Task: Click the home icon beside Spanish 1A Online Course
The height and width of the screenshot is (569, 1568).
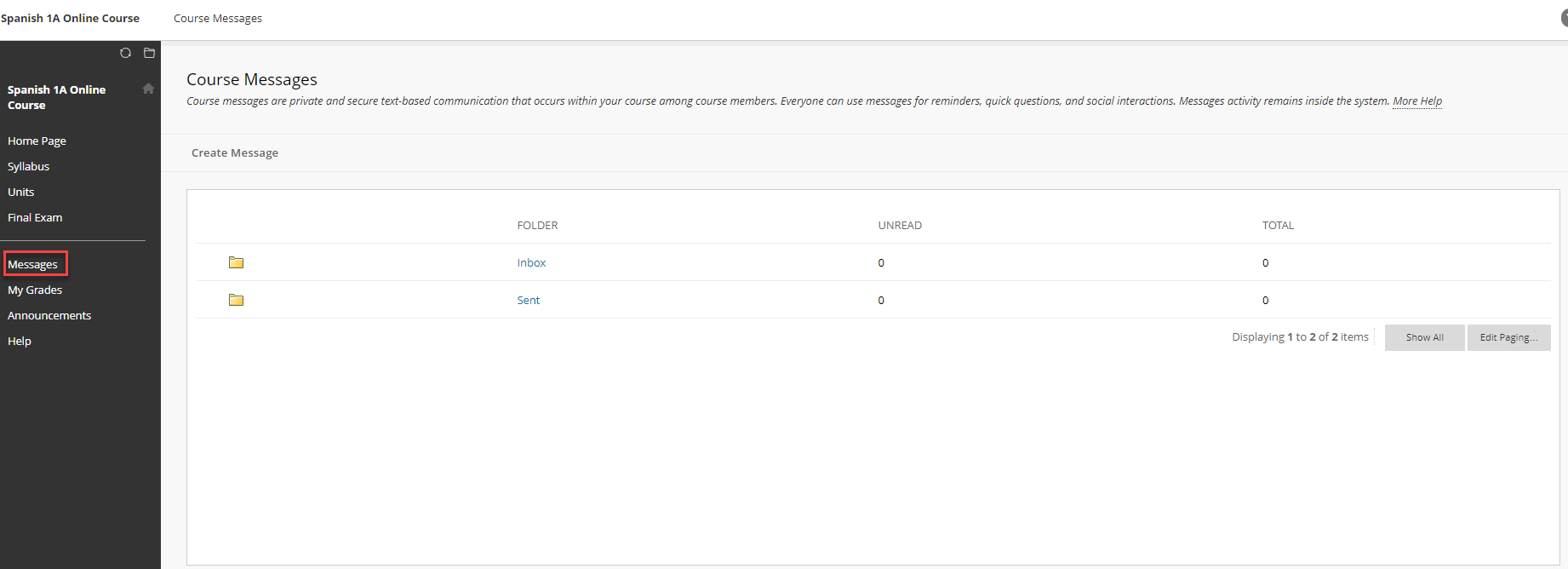Action: point(148,89)
